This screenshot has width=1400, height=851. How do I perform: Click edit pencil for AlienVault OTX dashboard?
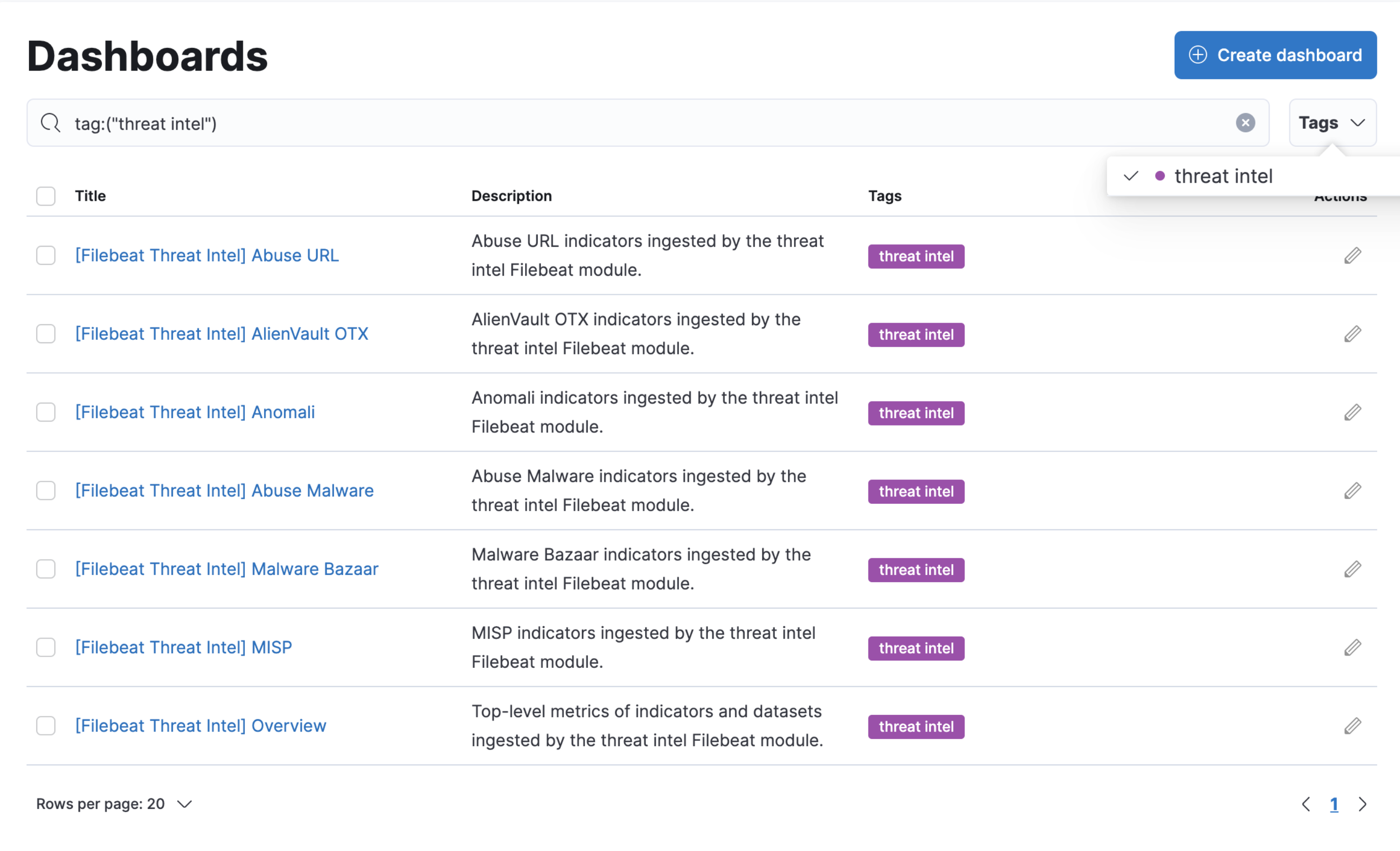click(x=1352, y=334)
